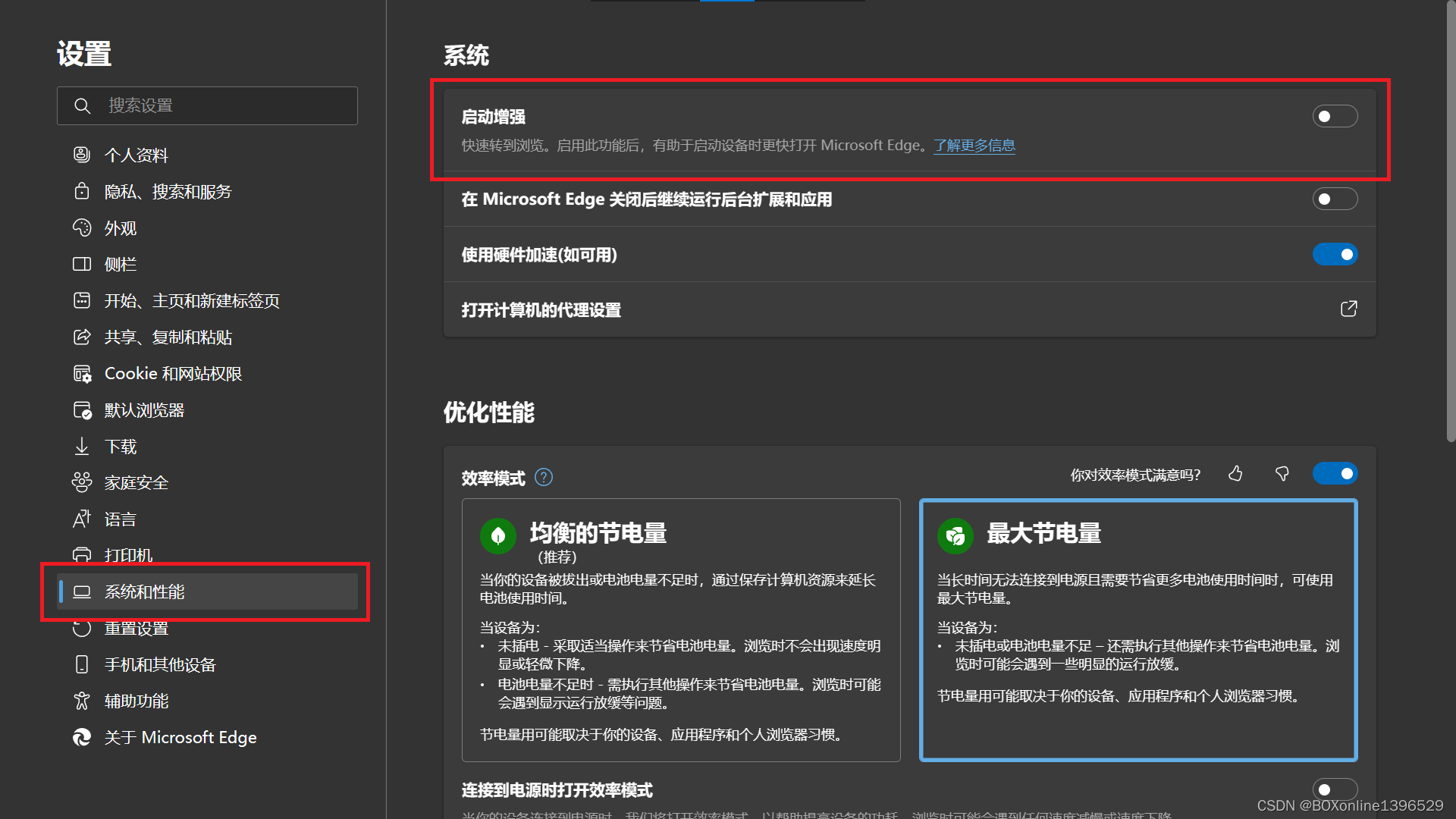This screenshot has width=1456, height=819.
Task: Click the accessibility icon beside 辅助功能
Action: (x=82, y=701)
